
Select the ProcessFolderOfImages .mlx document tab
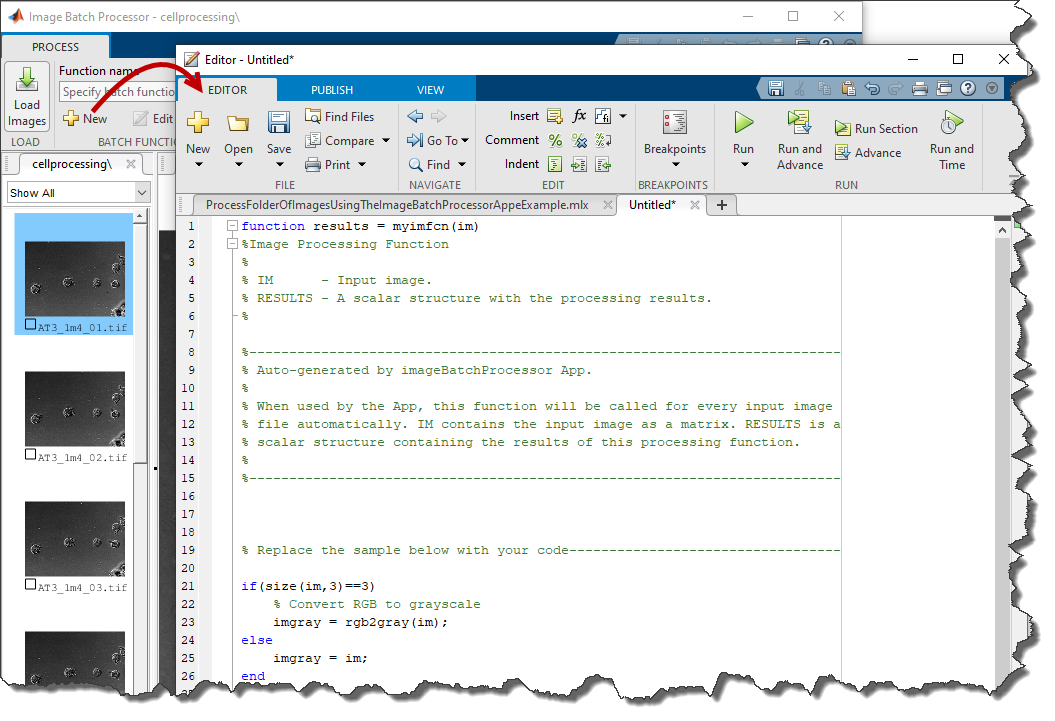pos(397,205)
